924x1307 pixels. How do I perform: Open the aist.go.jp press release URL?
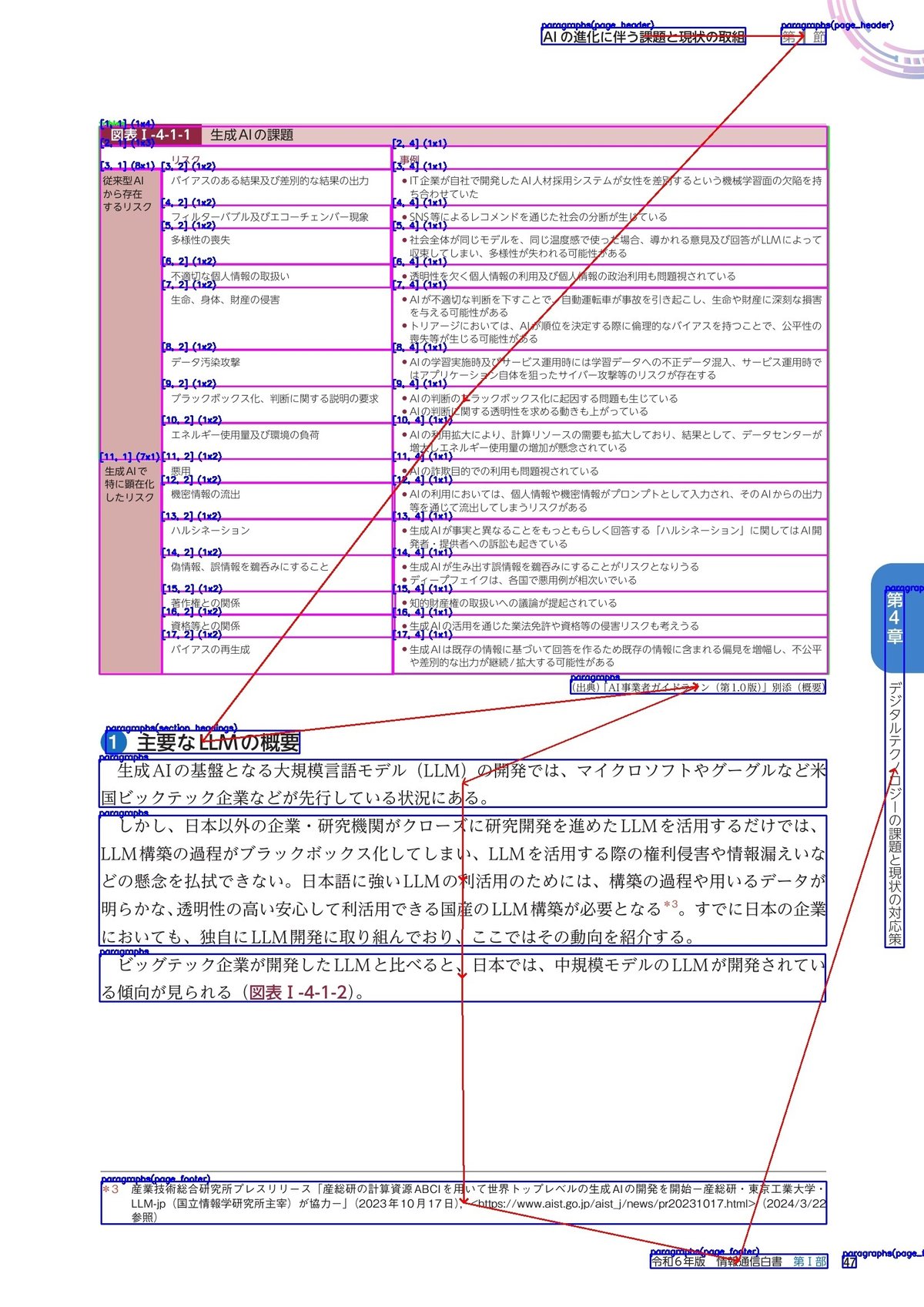(612, 1203)
